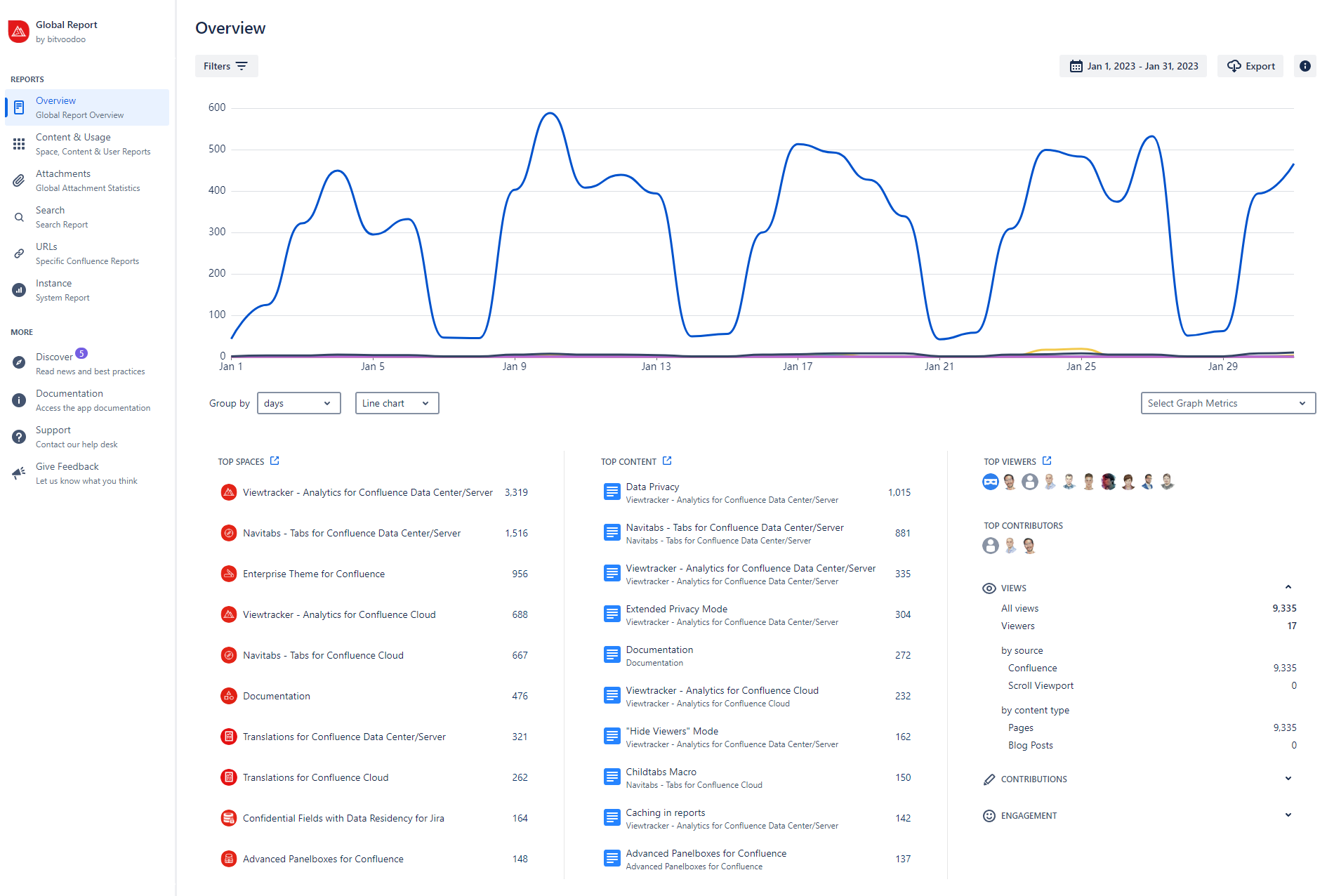
Task: Open Top Content external link icon
Action: [667, 461]
